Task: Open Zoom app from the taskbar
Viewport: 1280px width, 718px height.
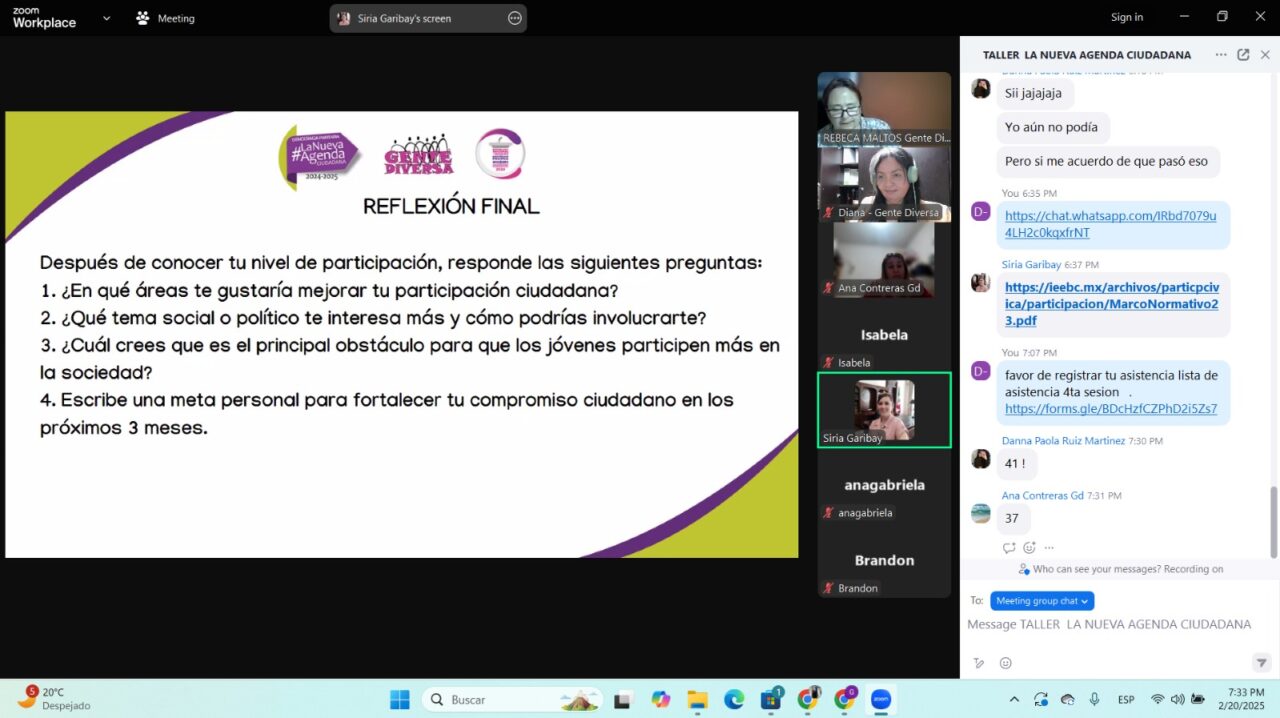Action: (x=881, y=699)
